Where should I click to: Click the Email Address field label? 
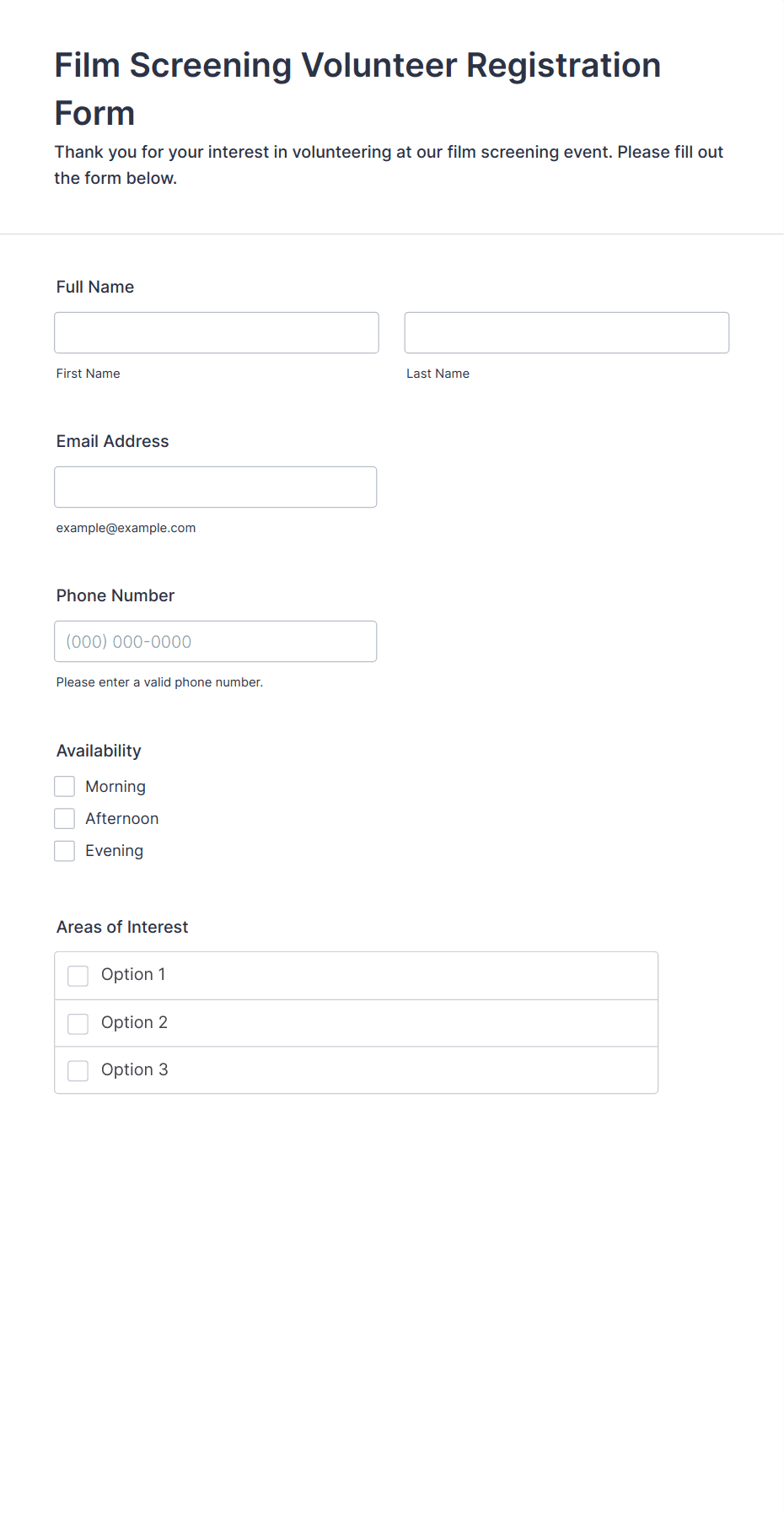pyautogui.click(x=113, y=441)
